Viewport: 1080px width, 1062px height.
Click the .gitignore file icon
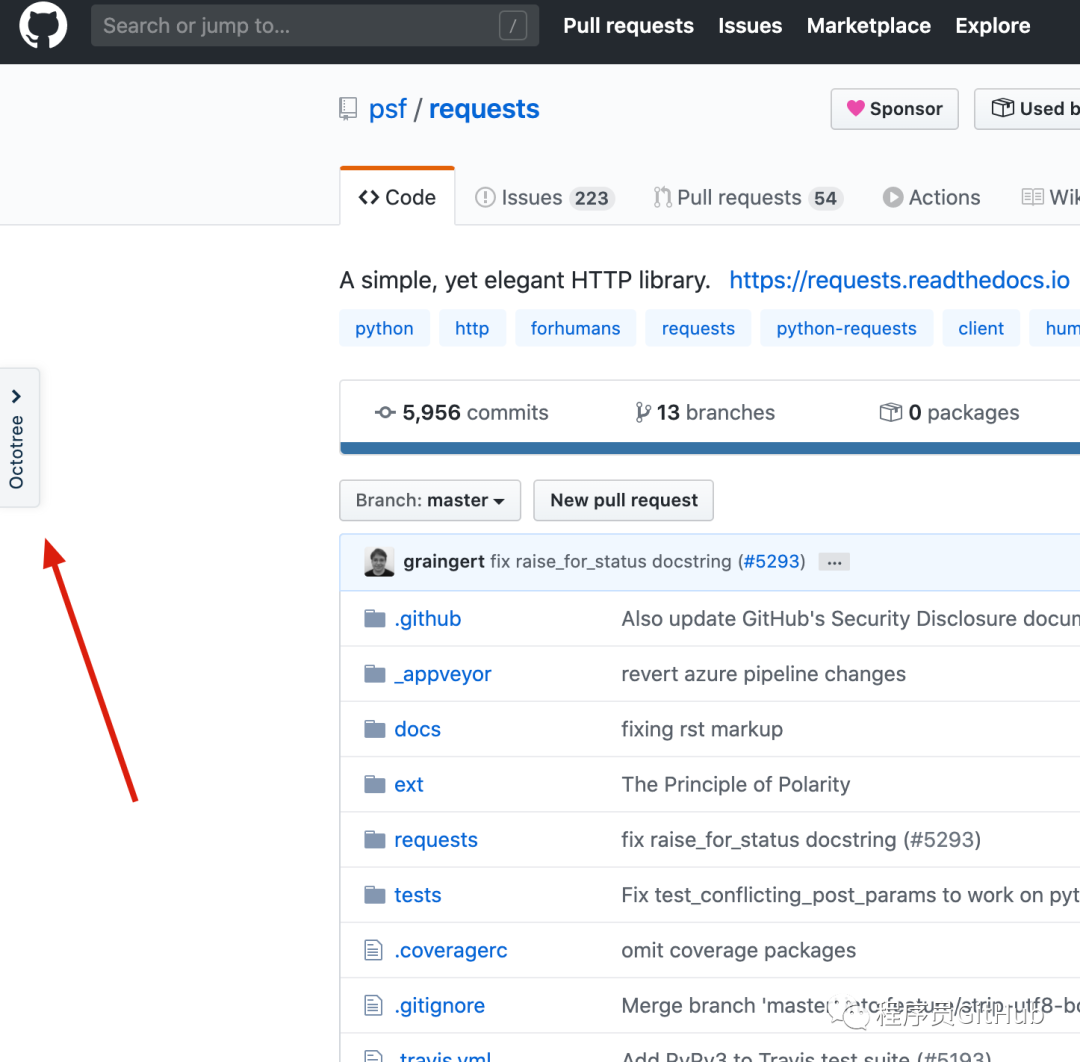pyautogui.click(x=373, y=1005)
